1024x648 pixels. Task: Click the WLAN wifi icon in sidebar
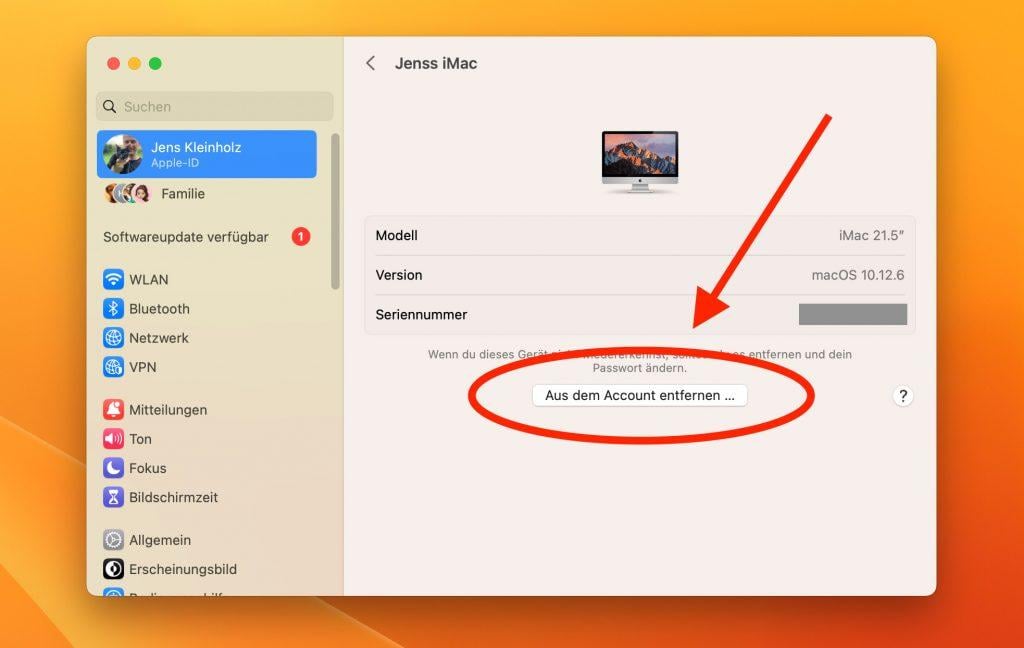tap(113, 280)
